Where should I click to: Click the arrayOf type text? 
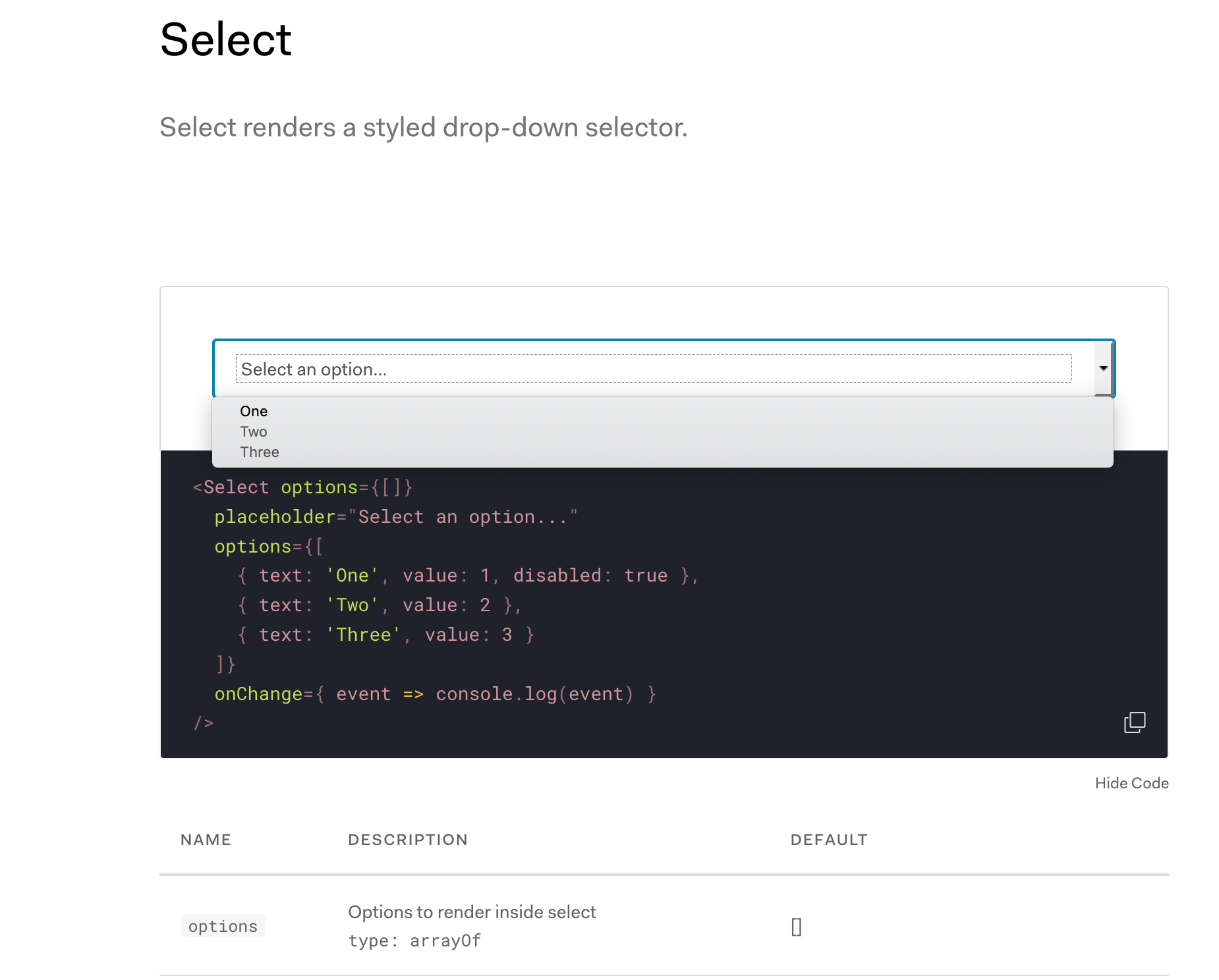tap(445, 940)
